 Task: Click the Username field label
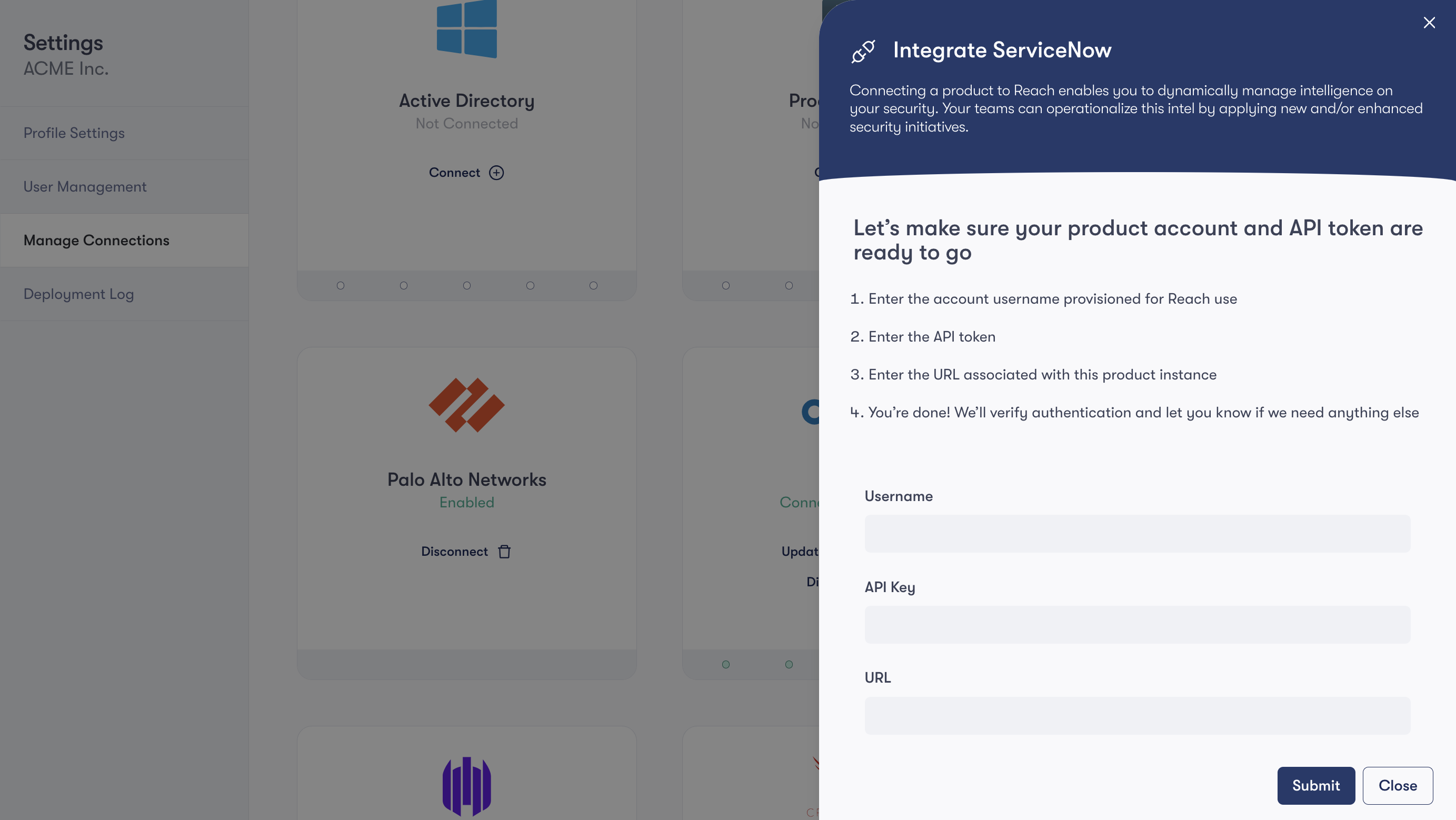(899, 496)
